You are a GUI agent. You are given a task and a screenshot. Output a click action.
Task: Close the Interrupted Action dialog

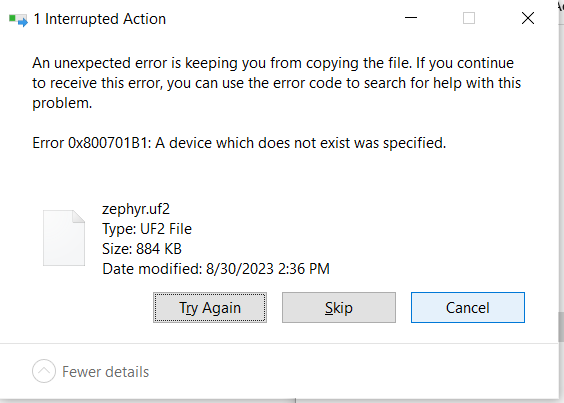[528, 18]
